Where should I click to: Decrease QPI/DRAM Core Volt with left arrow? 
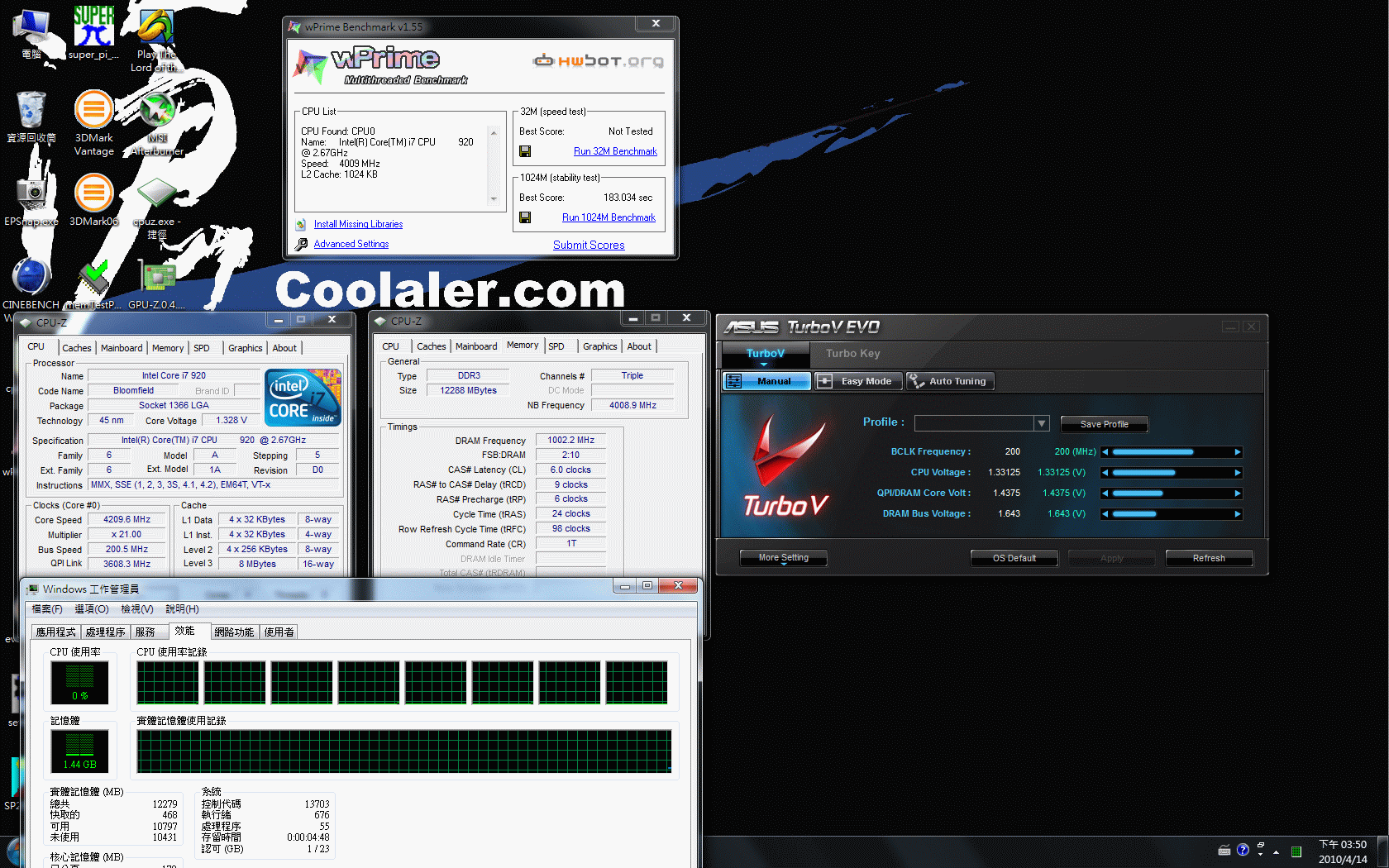pos(1105,494)
